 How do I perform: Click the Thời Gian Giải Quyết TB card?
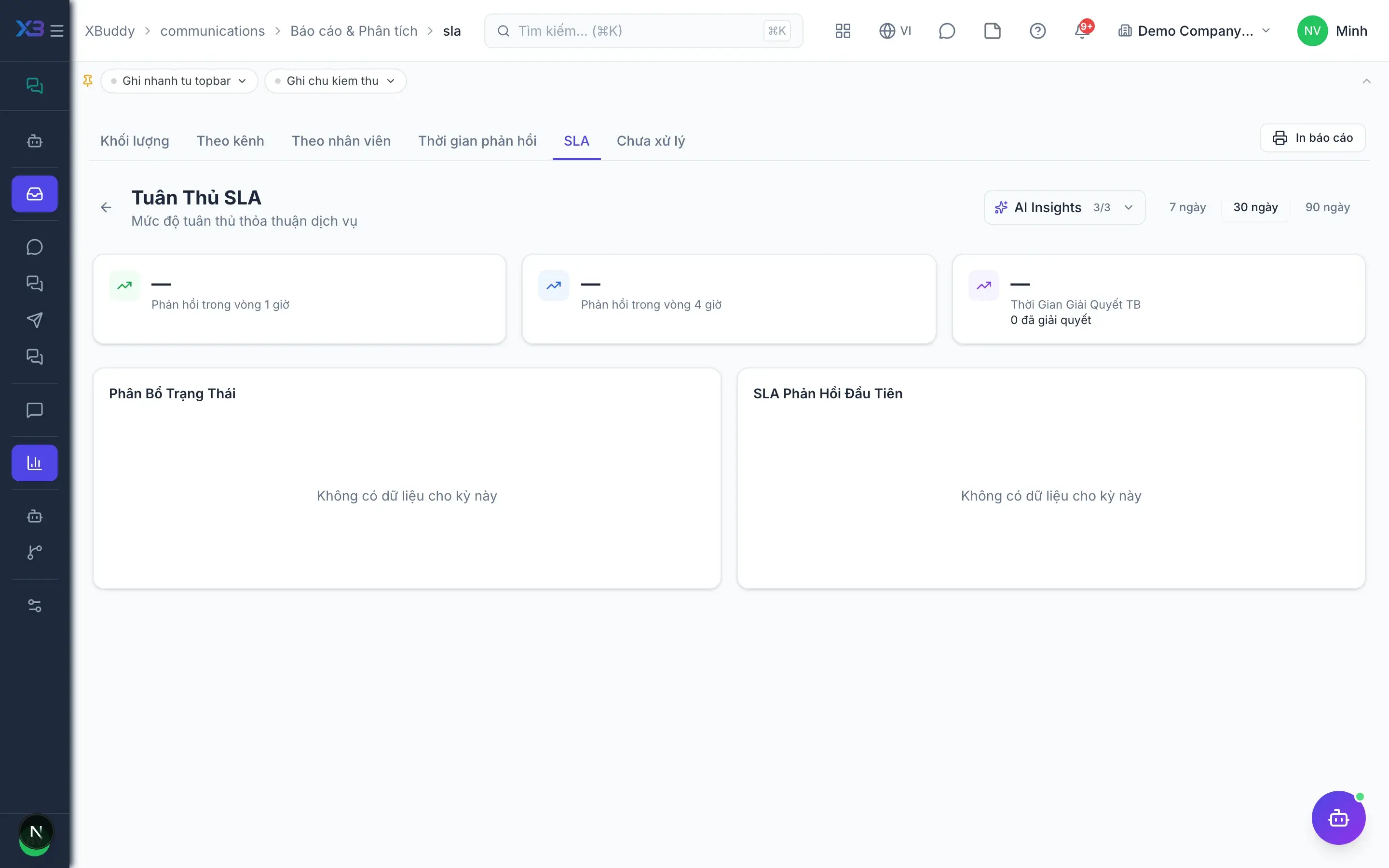click(1158, 299)
